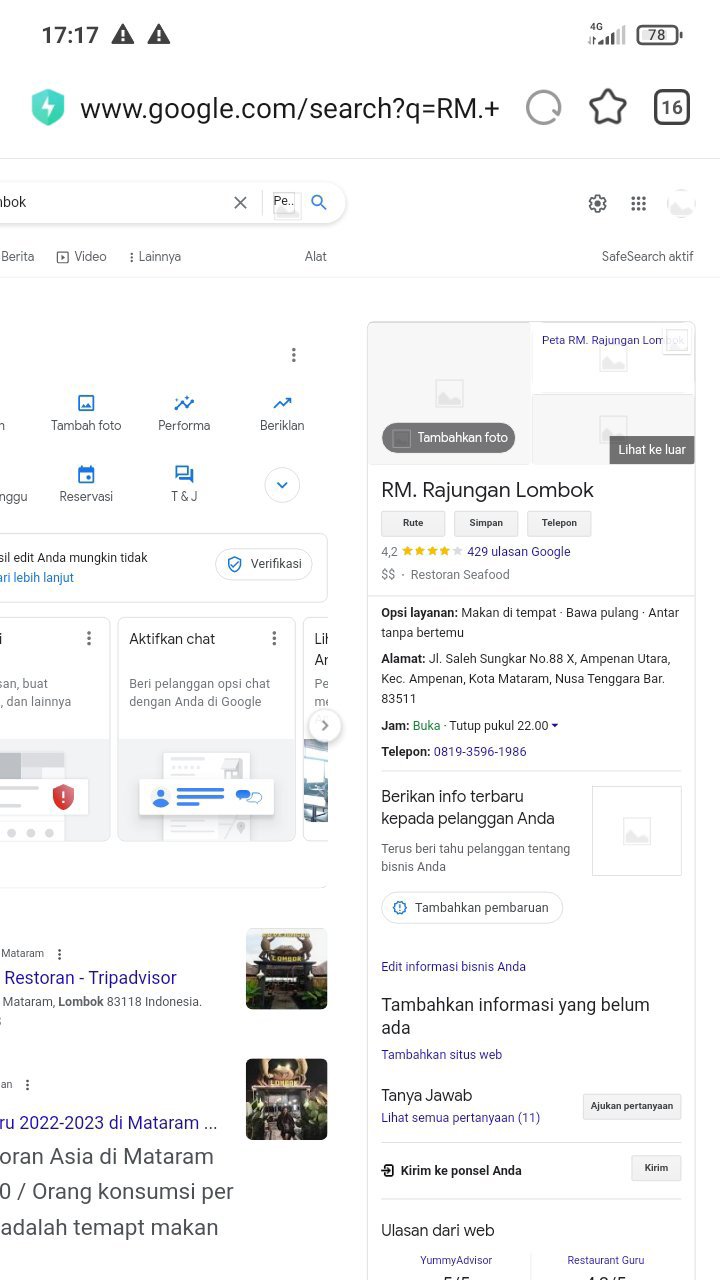Open Google search settings gear
Image resolution: width=720 pixels, height=1280 pixels.
(597, 204)
